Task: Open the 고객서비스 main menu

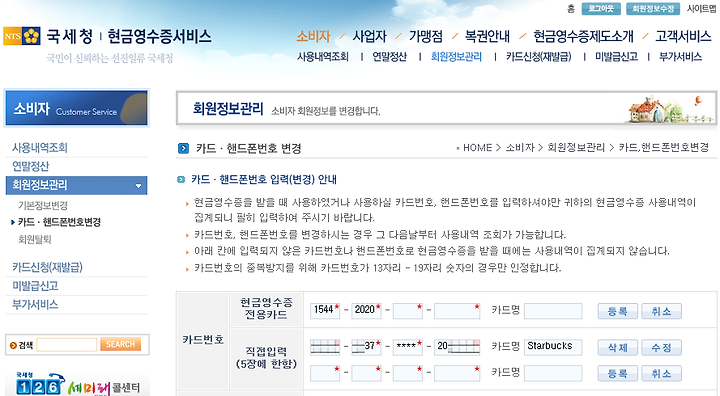Action: tap(683, 36)
